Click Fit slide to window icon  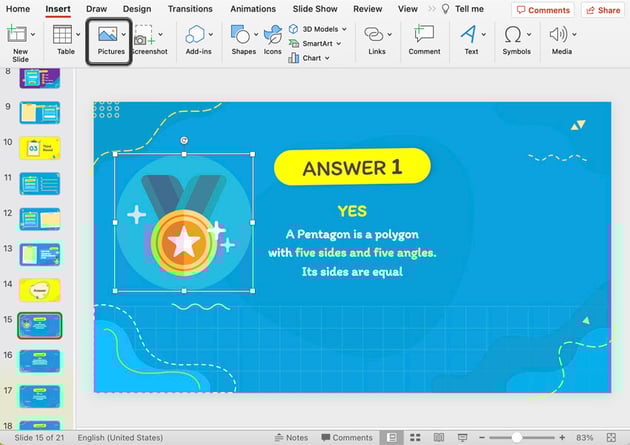611,437
